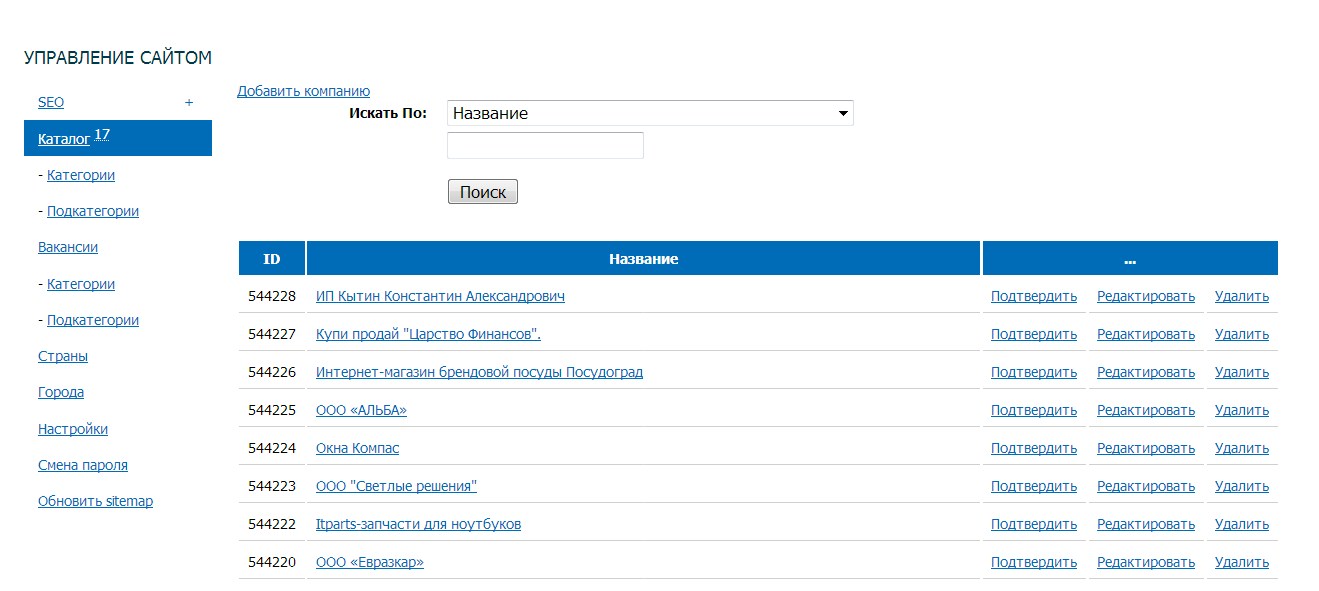
Task: Open the ООО «АЛЬБА» company link
Action: 362,410
